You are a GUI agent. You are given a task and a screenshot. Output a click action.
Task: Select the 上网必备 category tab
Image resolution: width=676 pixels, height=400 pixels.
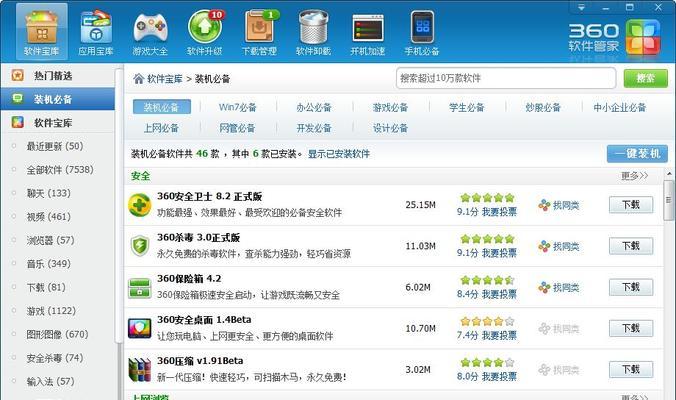coord(161,128)
